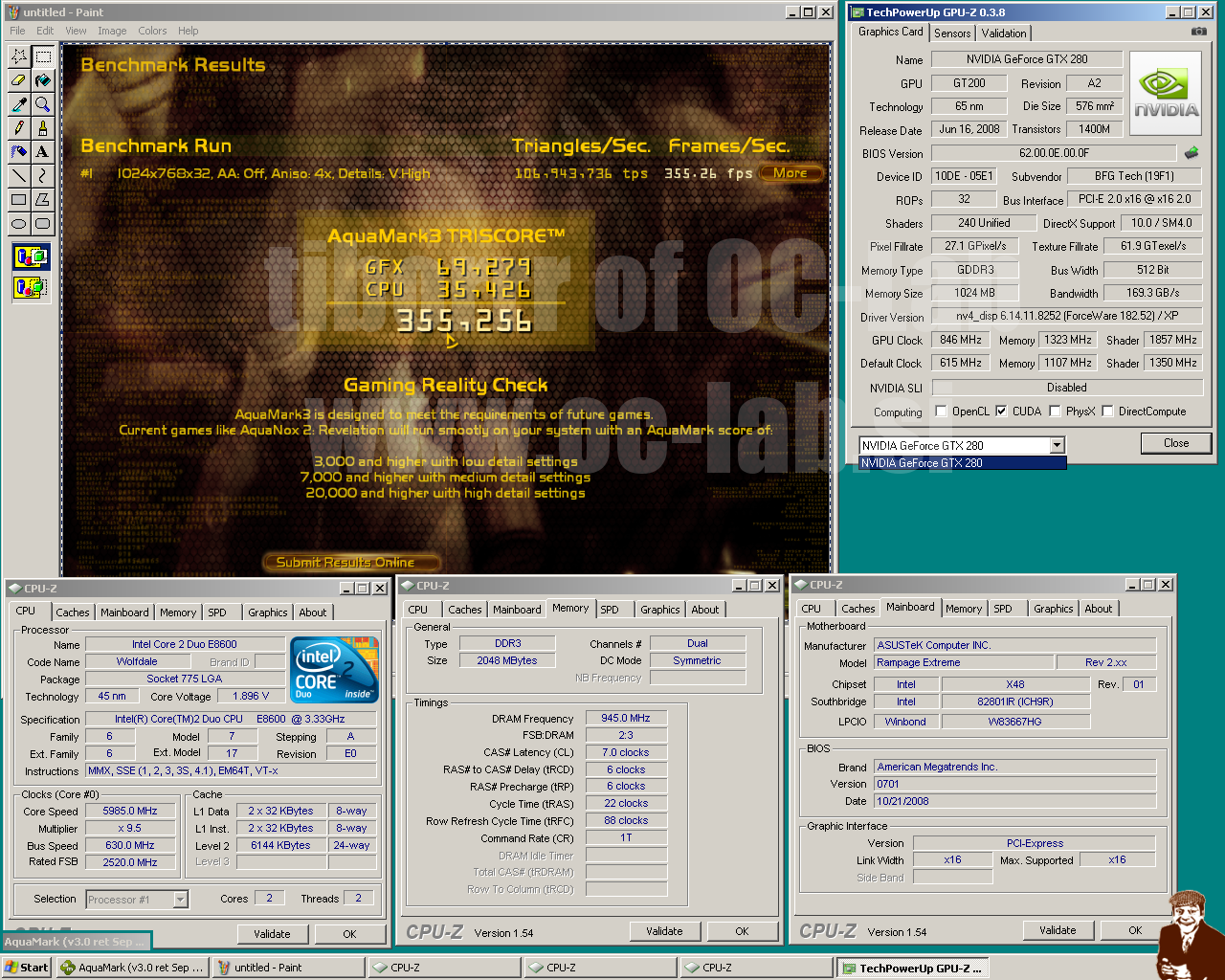This screenshot has width=1225, height=980.
Task: Select the Brush tool in Paint
Action: [43, 128]
